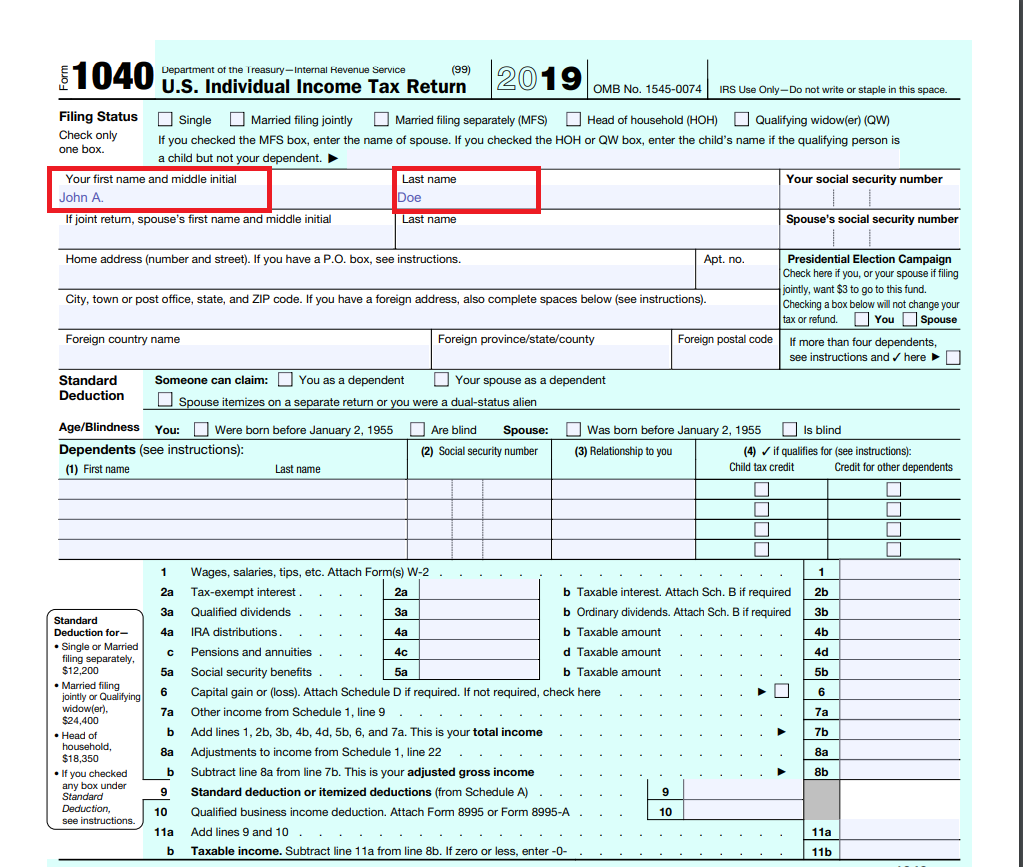Screen dimensions: 1023x867
Task: Check the Single filing status box
Action: pyautogui.click(x=165, y=119)
